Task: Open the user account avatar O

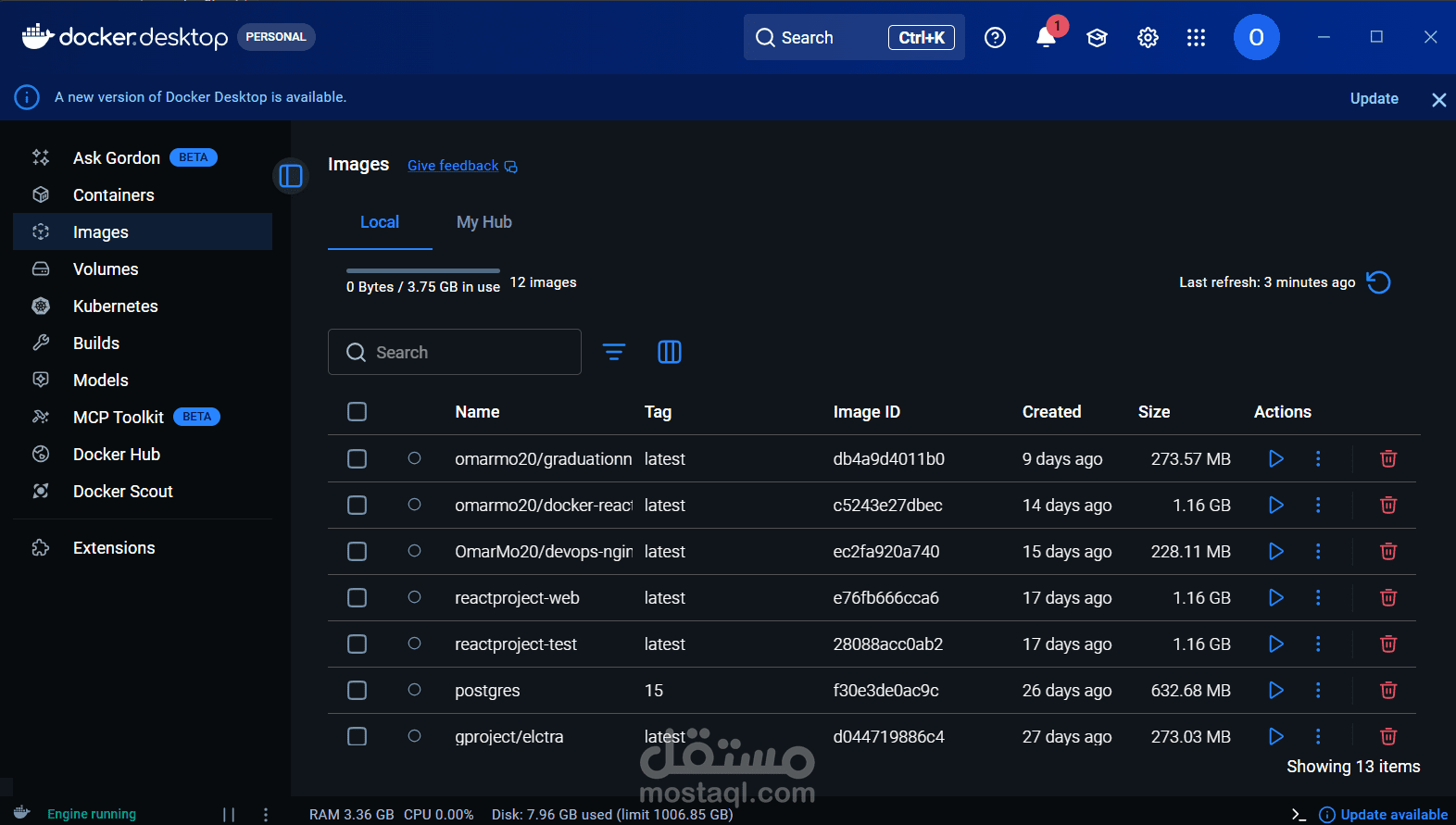Action: [x=1256, y=37]
